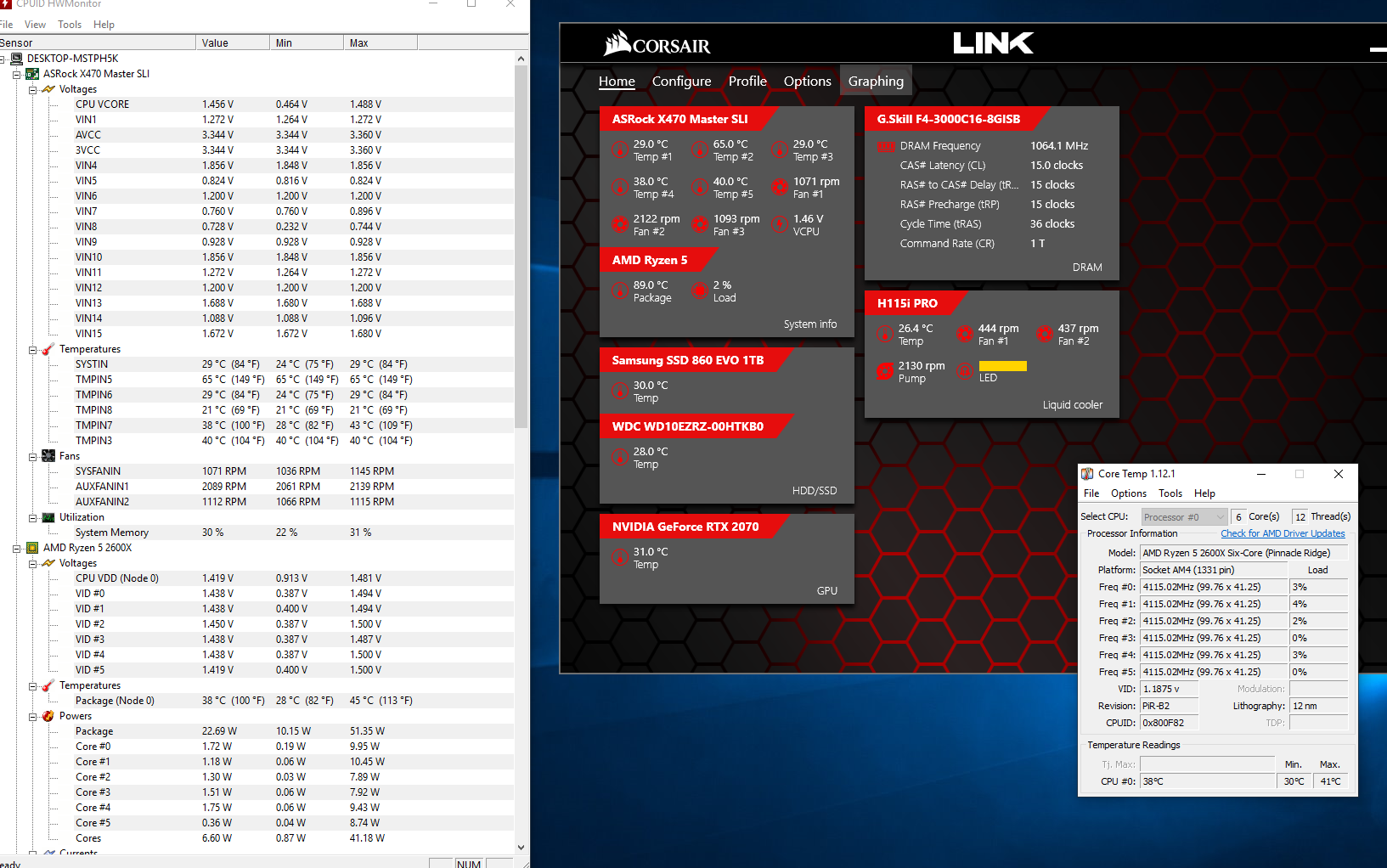Screen dimensions: 1387x868
Task: Switch to the Graphing tab in Corsair Link
Action: (876, 82)
